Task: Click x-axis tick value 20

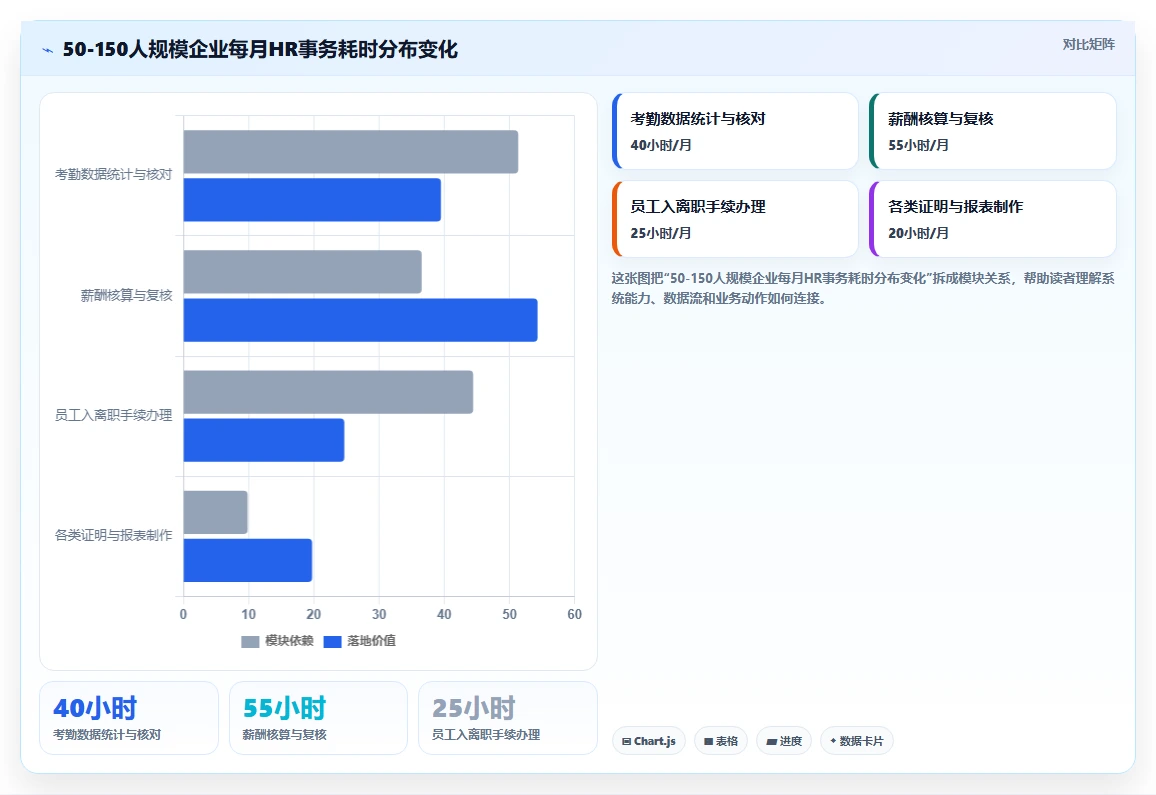Action: (313, 614)
